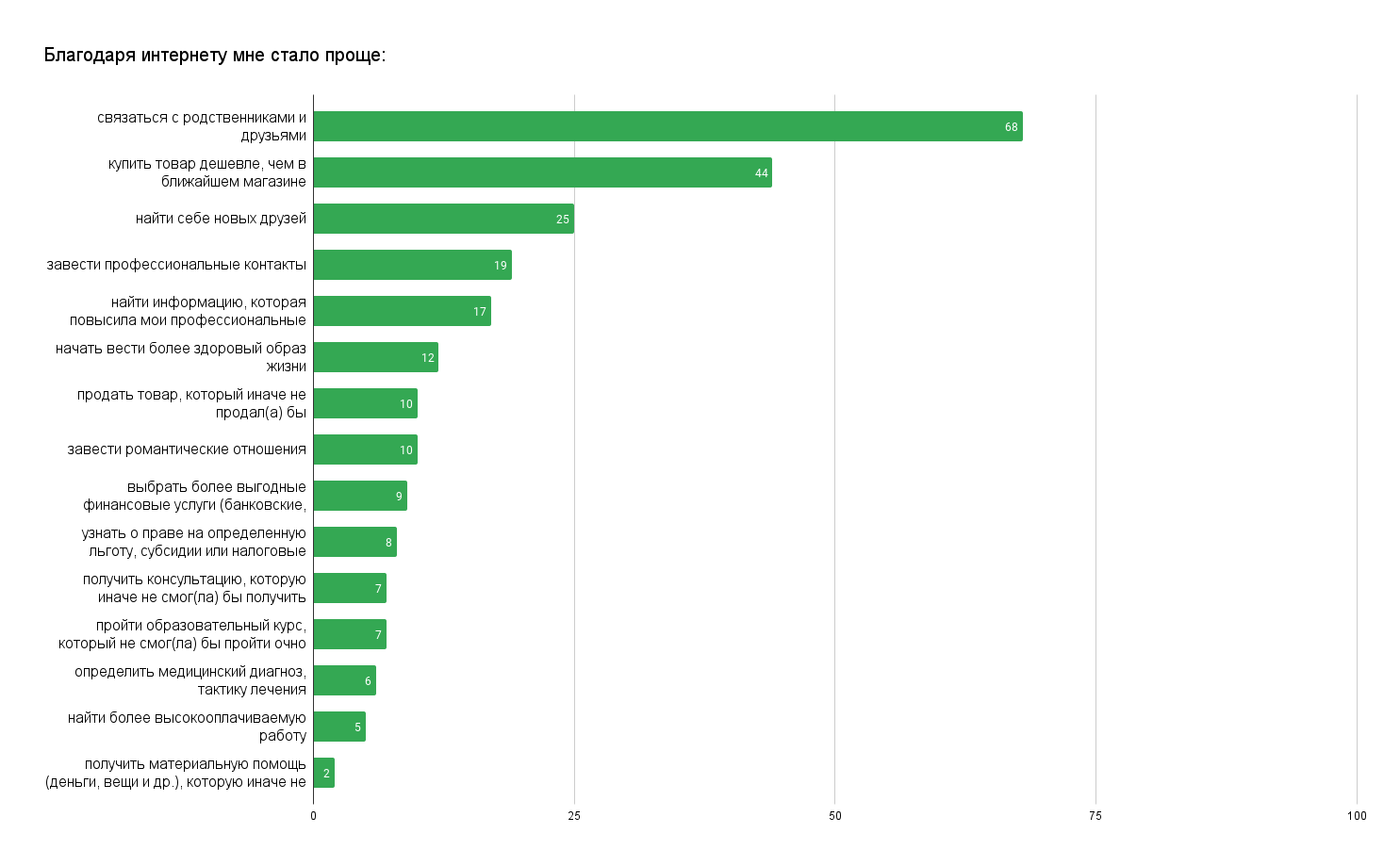Select the bar labeled with value 17

(x=402, y=311)
